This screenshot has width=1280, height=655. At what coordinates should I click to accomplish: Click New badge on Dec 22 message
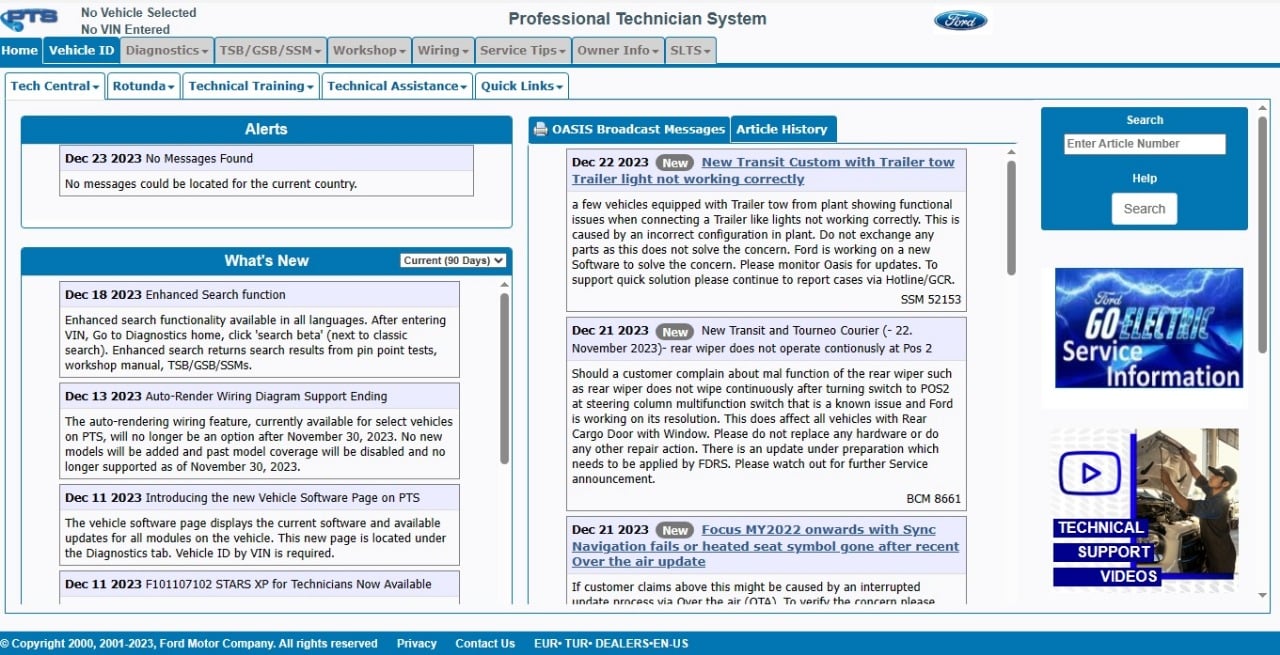675,163
